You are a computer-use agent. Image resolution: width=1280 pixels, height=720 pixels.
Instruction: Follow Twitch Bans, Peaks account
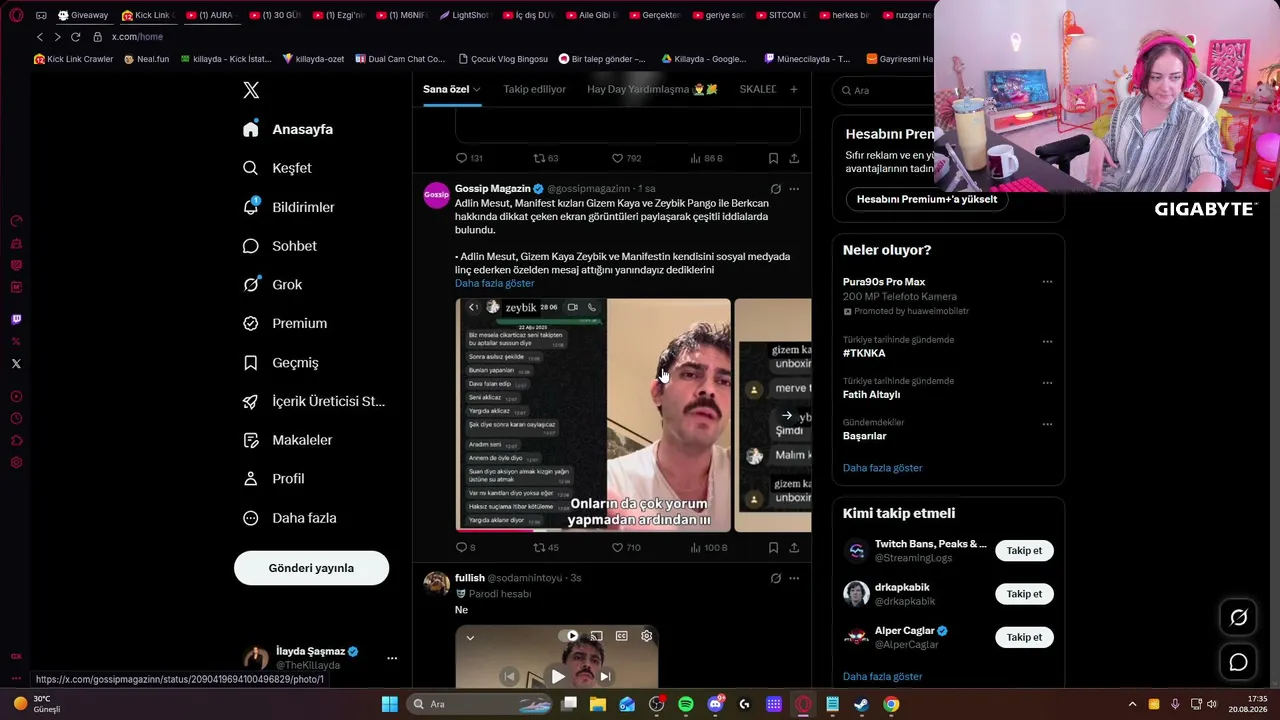pos(1024,551)
